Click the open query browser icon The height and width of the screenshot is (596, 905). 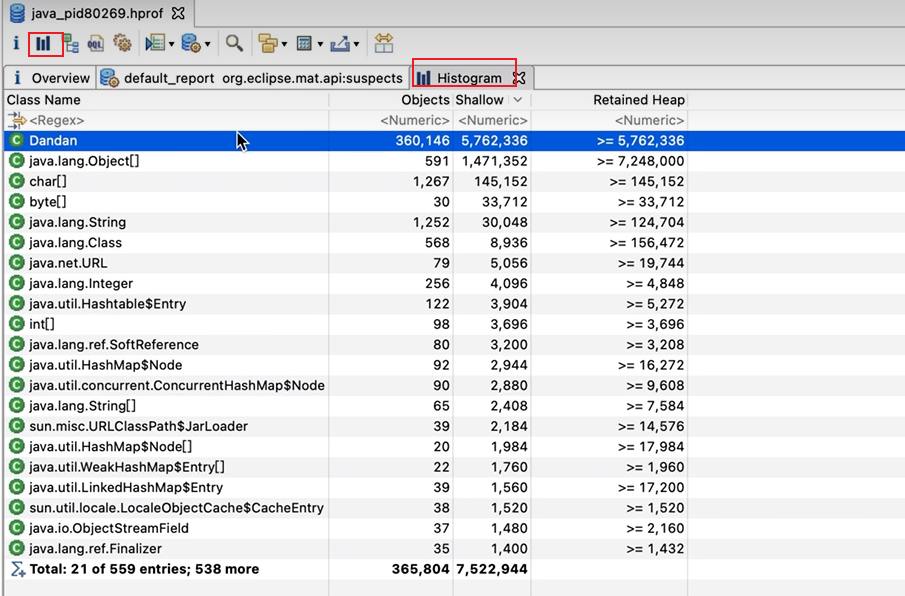(190, 43)
